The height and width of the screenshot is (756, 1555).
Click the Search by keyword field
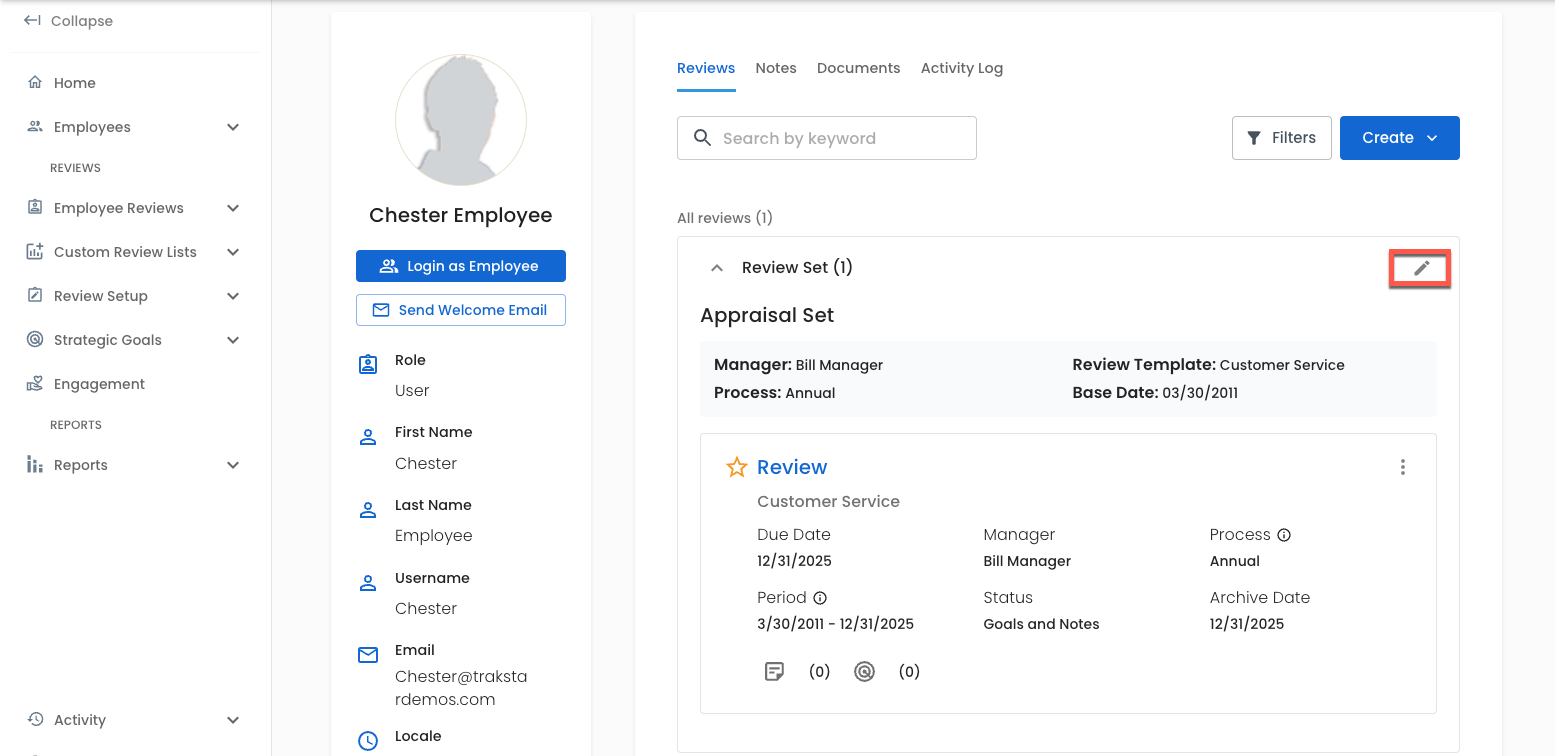[826, 138]
